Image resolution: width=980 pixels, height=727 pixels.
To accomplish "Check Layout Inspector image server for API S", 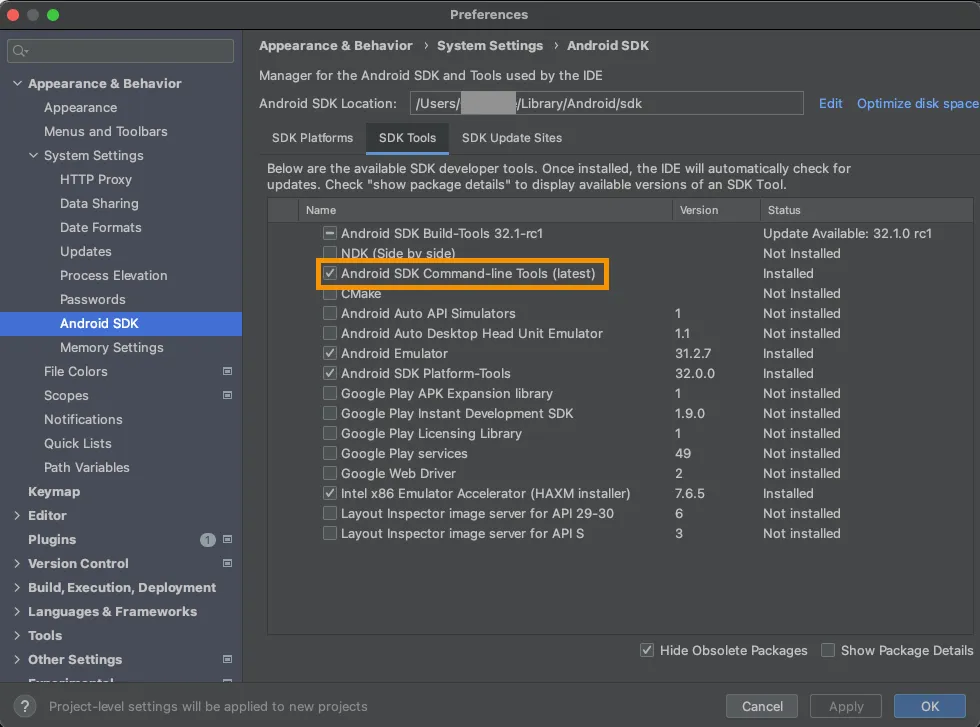I will 329,533.
